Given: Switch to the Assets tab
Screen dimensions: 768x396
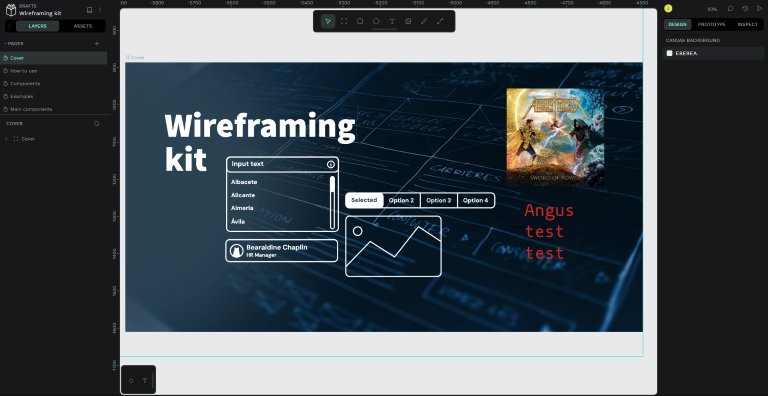Looking at the screenshot, I should [x=83, y=26].
